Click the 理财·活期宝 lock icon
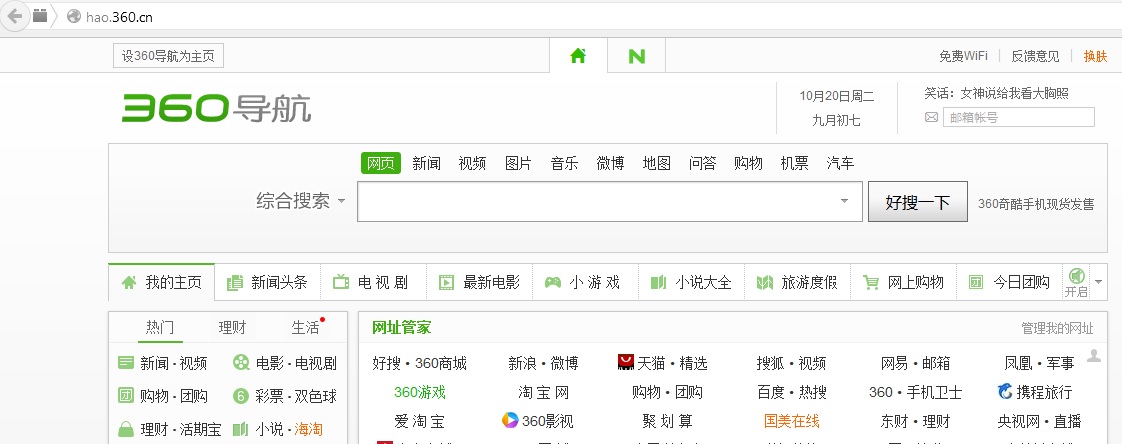The image size is (1122, 444). [126, 429]
